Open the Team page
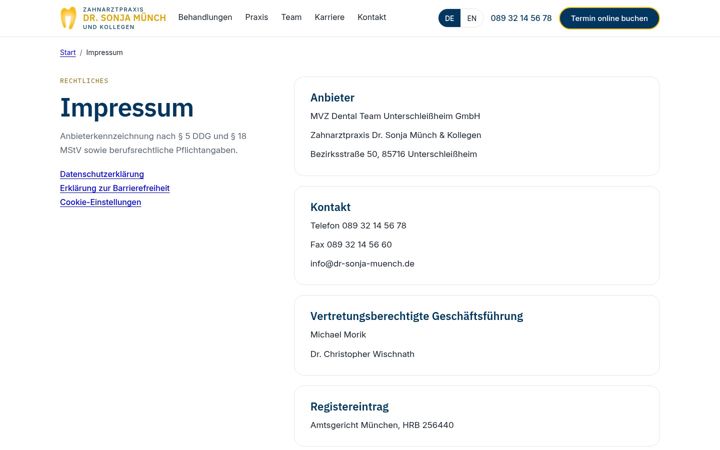The width and height of the screenshot is (720, 450). pos(292,17)
